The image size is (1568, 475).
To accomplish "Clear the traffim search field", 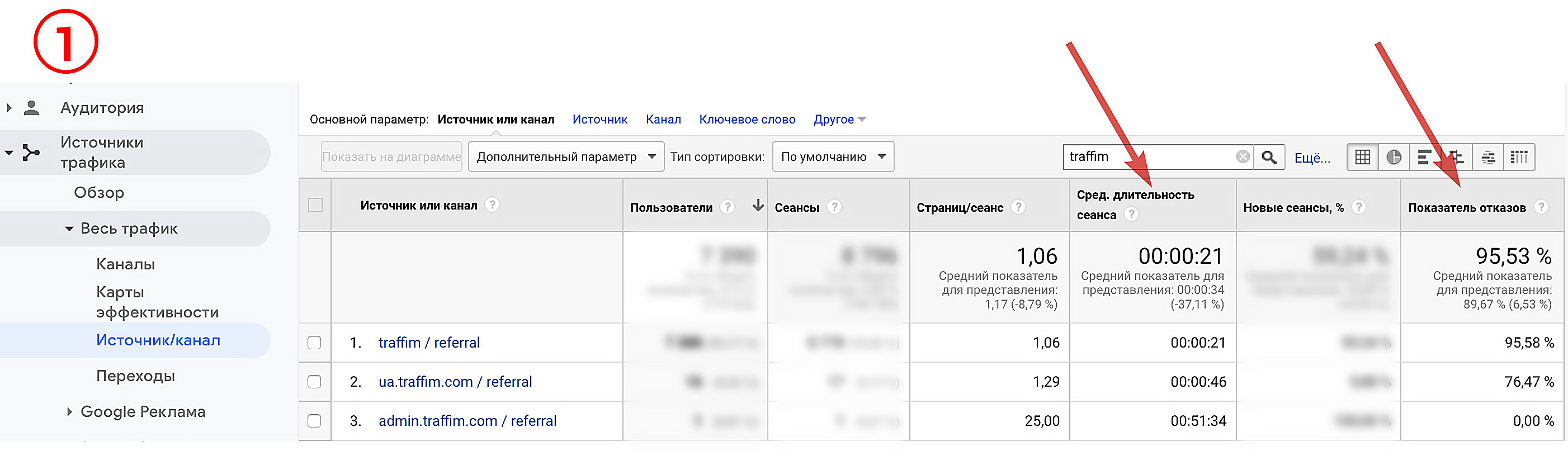I will (1243, 157).
